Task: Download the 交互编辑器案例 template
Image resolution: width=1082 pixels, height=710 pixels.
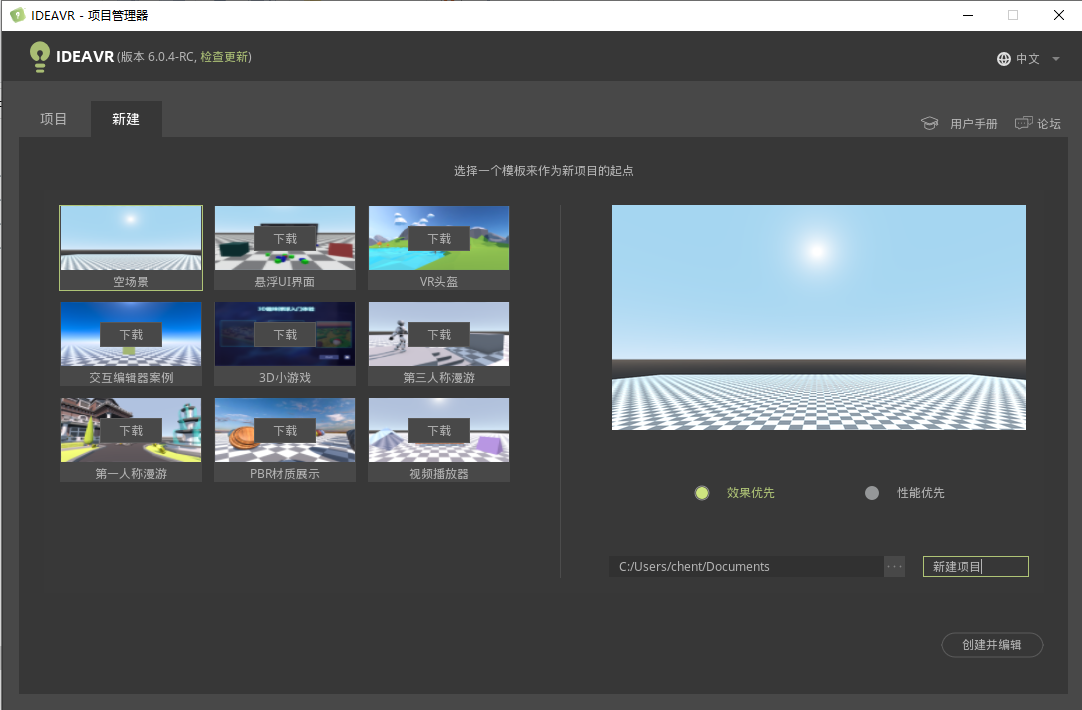Action: click(x=131, y=335)
